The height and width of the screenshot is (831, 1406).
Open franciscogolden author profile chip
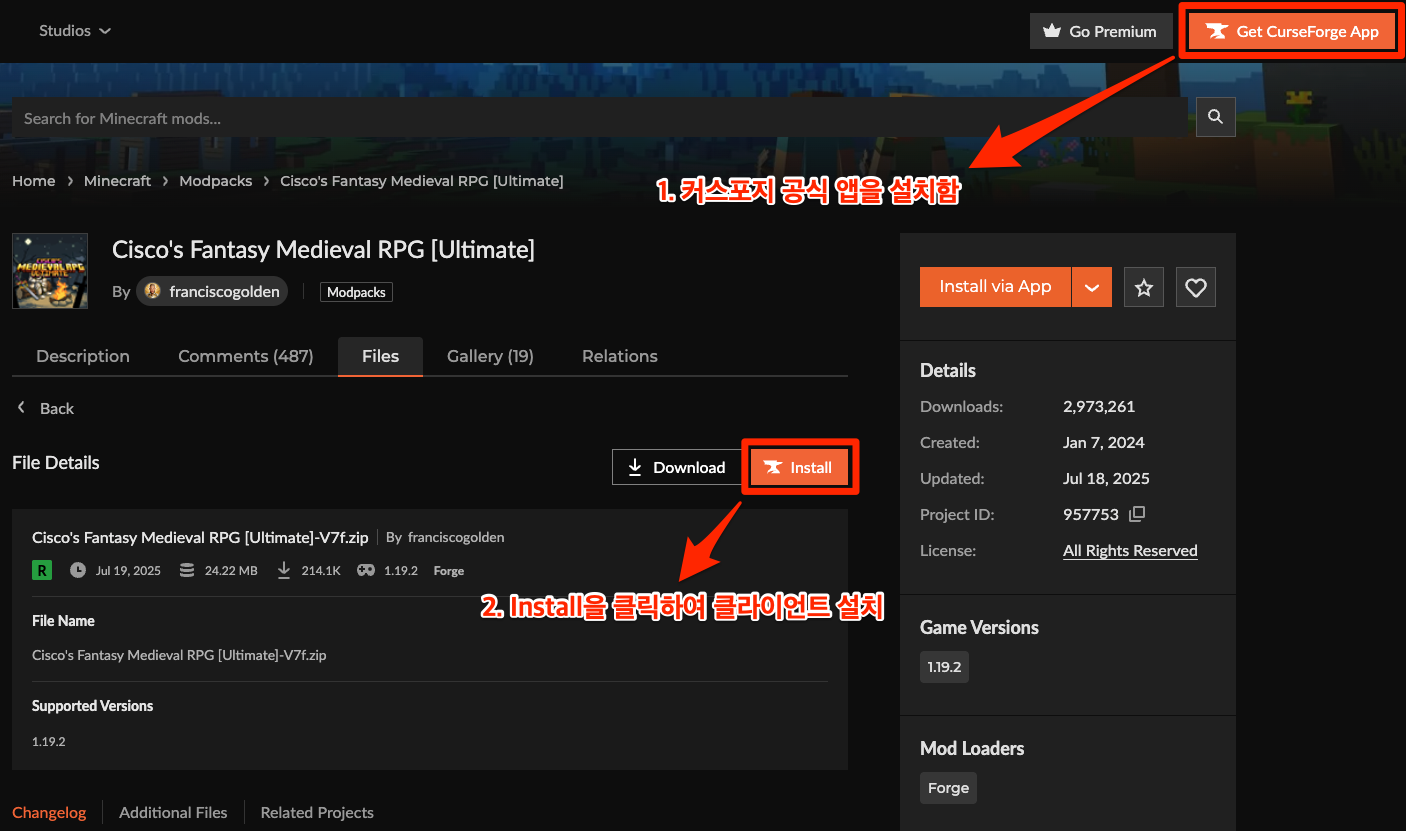pos(212,291)
